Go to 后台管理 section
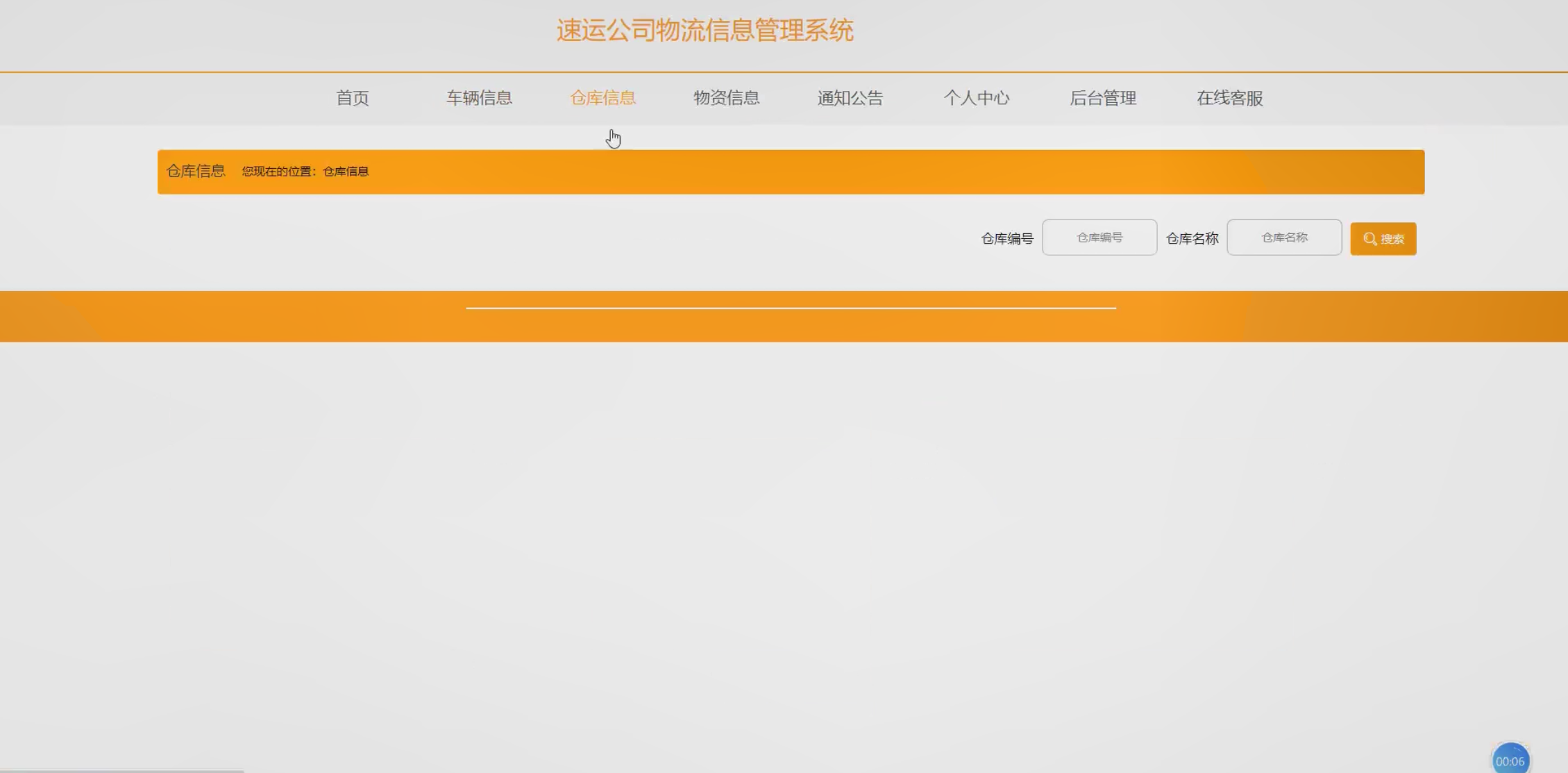 point(1102,98)
